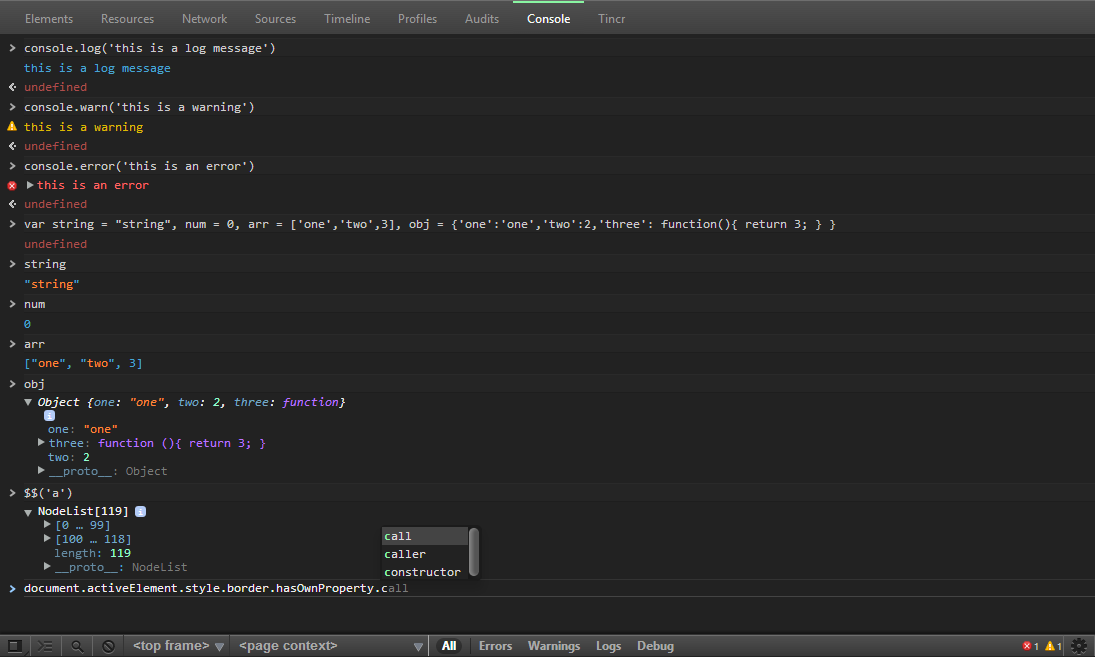This screenshot has width=1095, height=657.
Task: Switch to the Network tab
Action: click(x=204, y=19)
